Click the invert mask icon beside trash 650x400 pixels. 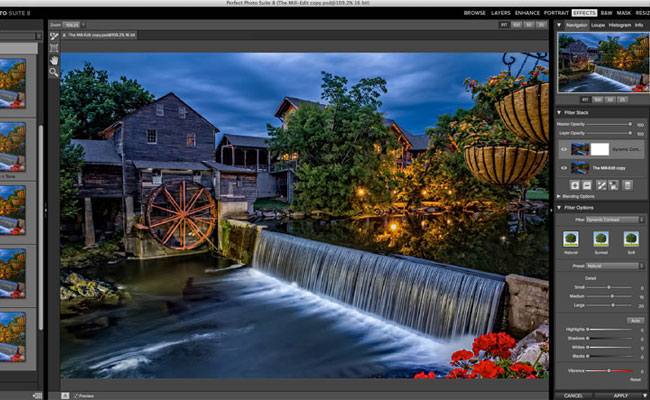click(x=614, y=185)
